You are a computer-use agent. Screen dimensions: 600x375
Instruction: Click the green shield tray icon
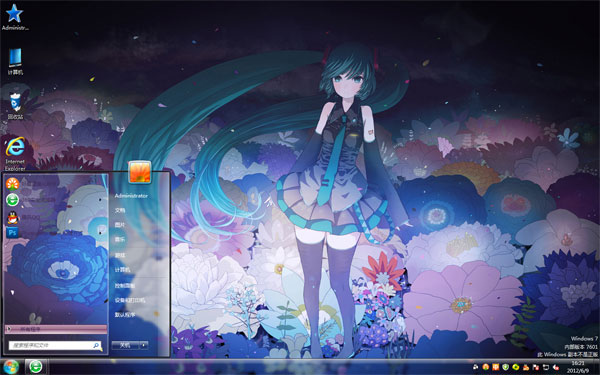(x=505, y=367)
